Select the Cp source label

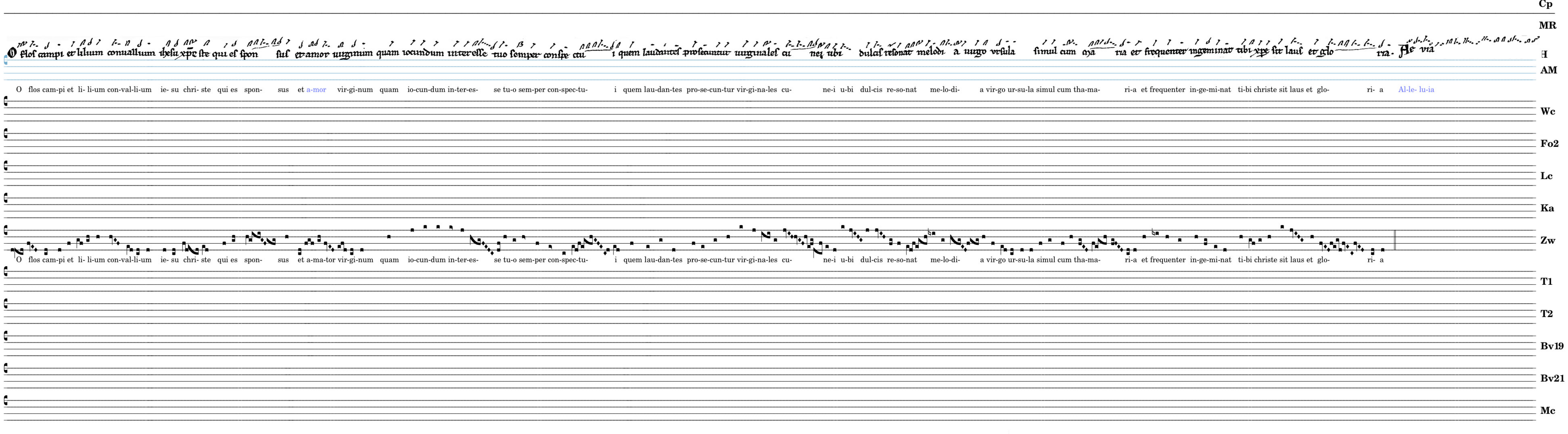[x=1546, y=4]
